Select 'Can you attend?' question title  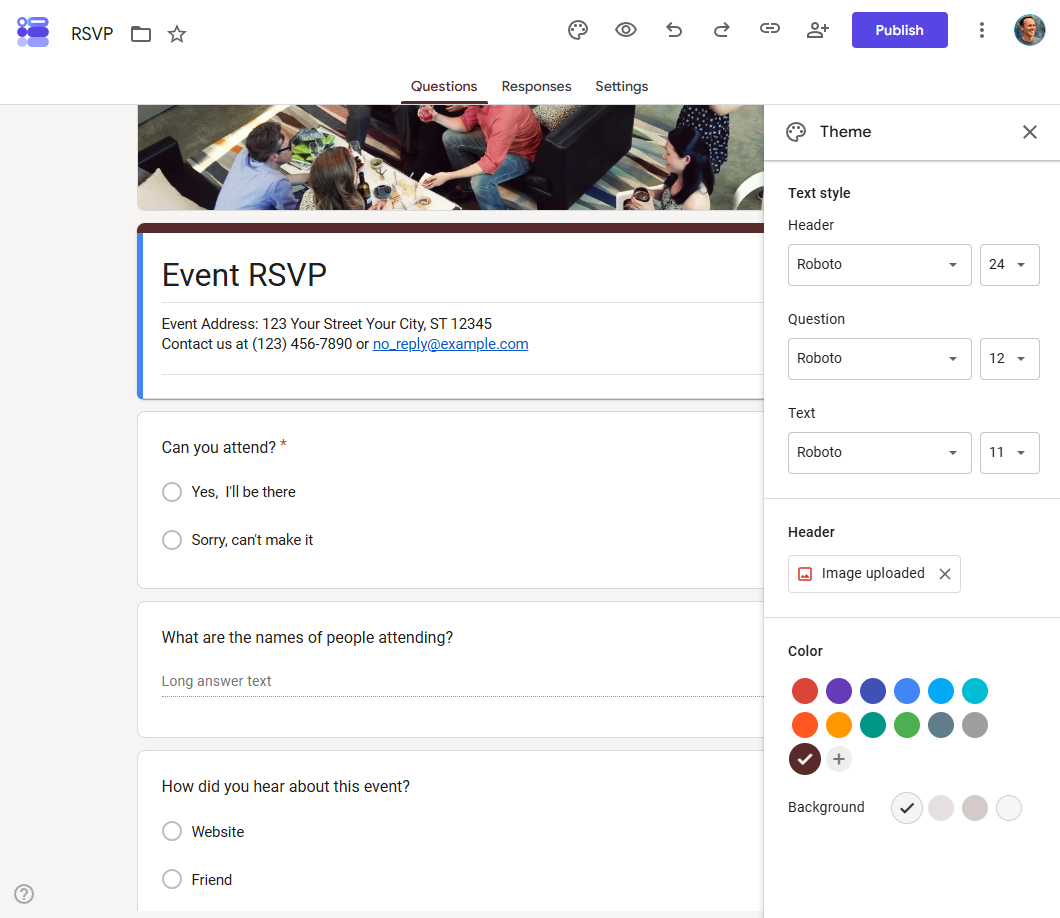click(x=218, y=448)
